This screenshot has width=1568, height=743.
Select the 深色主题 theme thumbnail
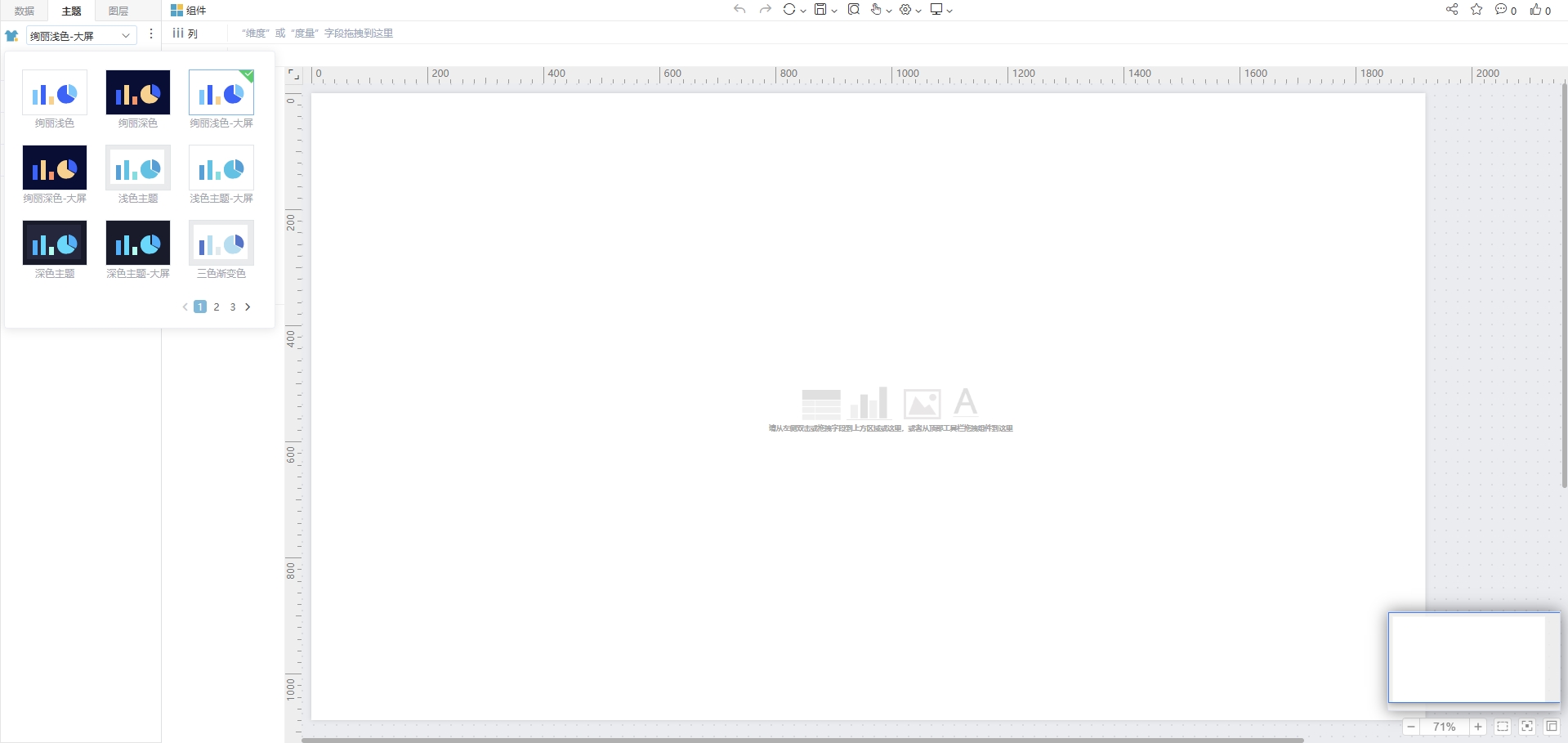[x=55, y=243]
